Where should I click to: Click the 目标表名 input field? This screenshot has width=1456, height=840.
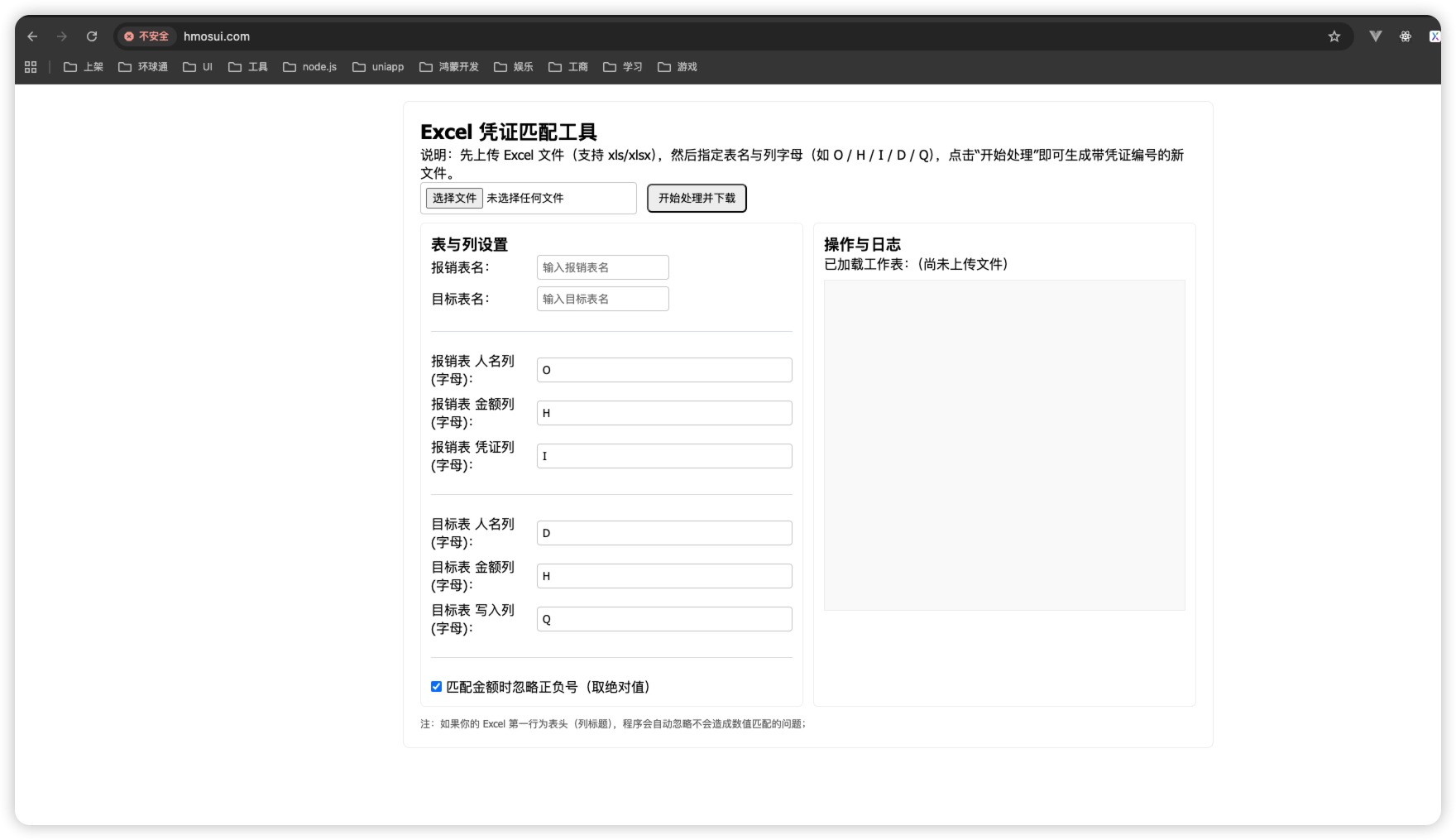click(x=602, y=299)
